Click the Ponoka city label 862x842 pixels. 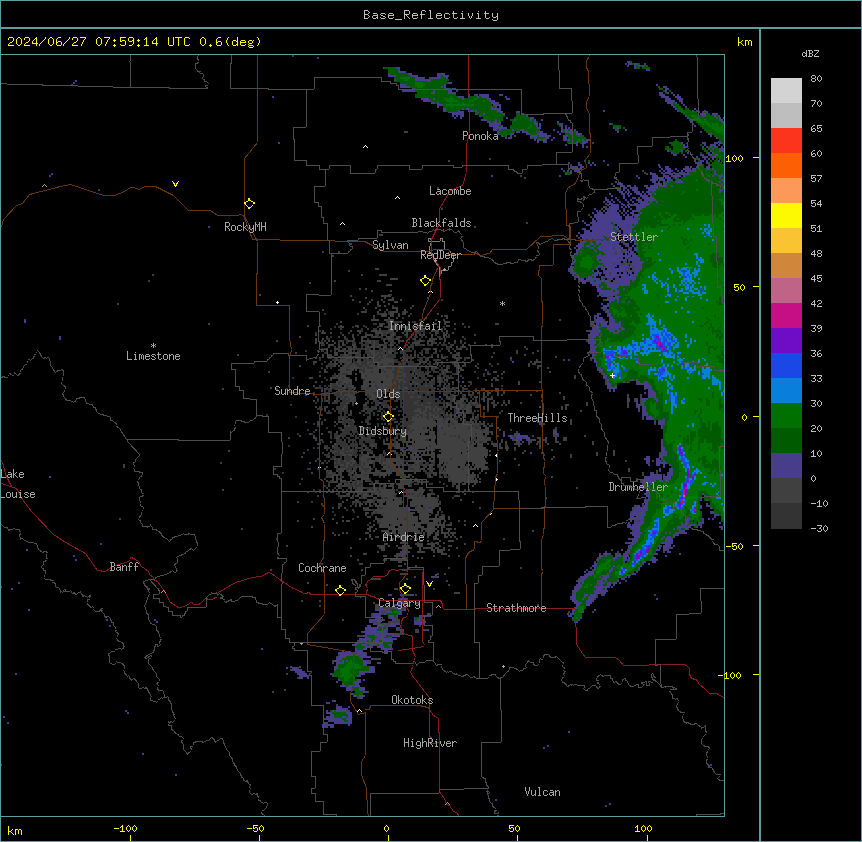(480, 136)
